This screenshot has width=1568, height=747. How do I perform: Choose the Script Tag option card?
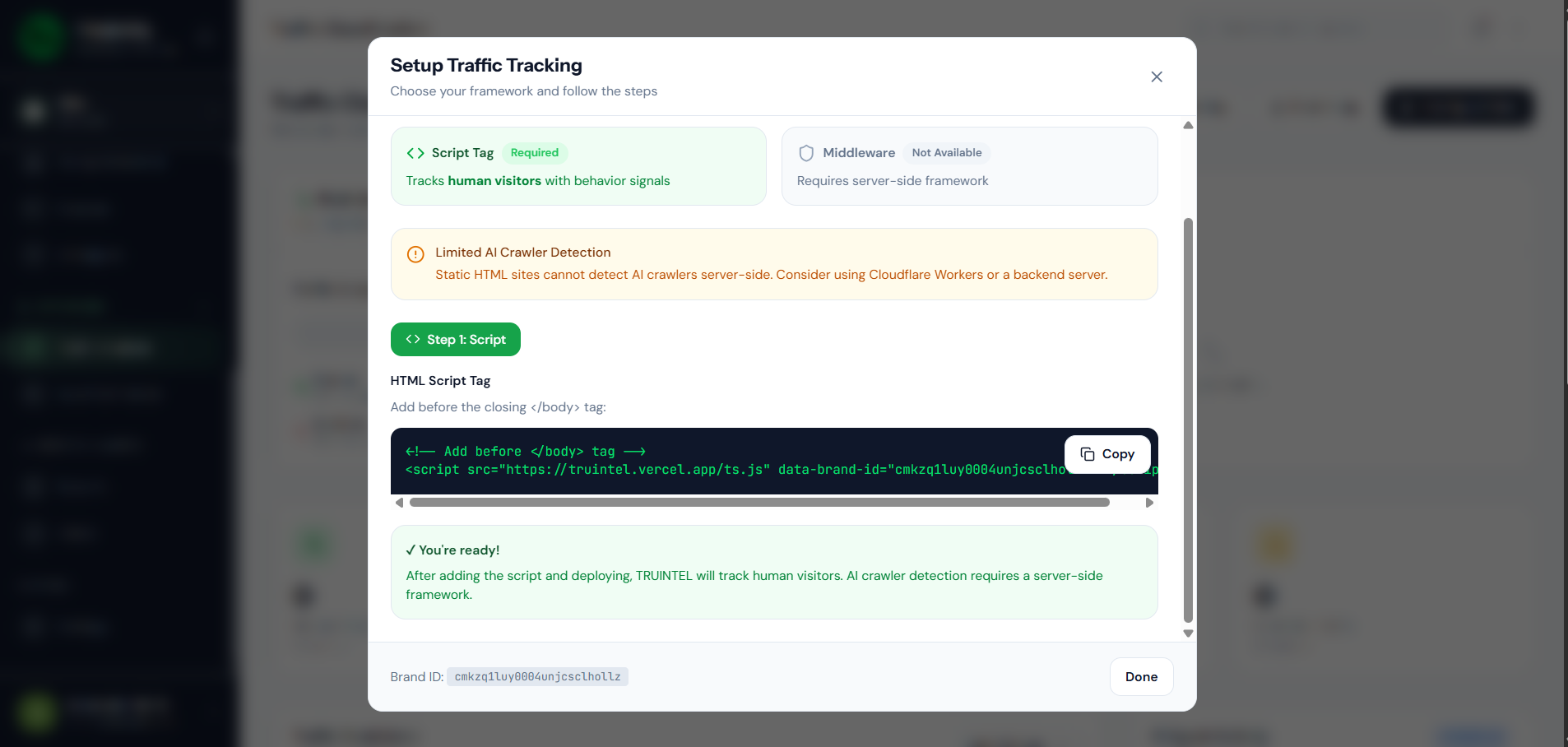(x=578, y=166)
